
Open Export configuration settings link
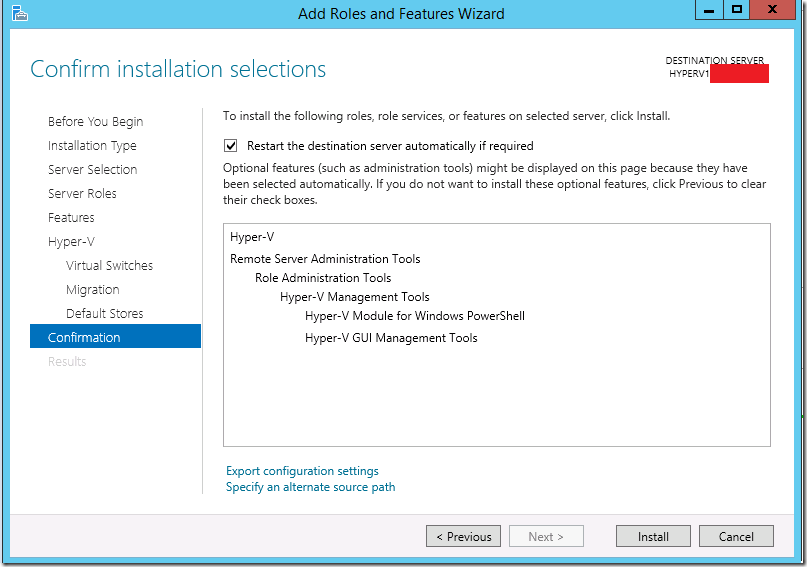coord(302,471)
